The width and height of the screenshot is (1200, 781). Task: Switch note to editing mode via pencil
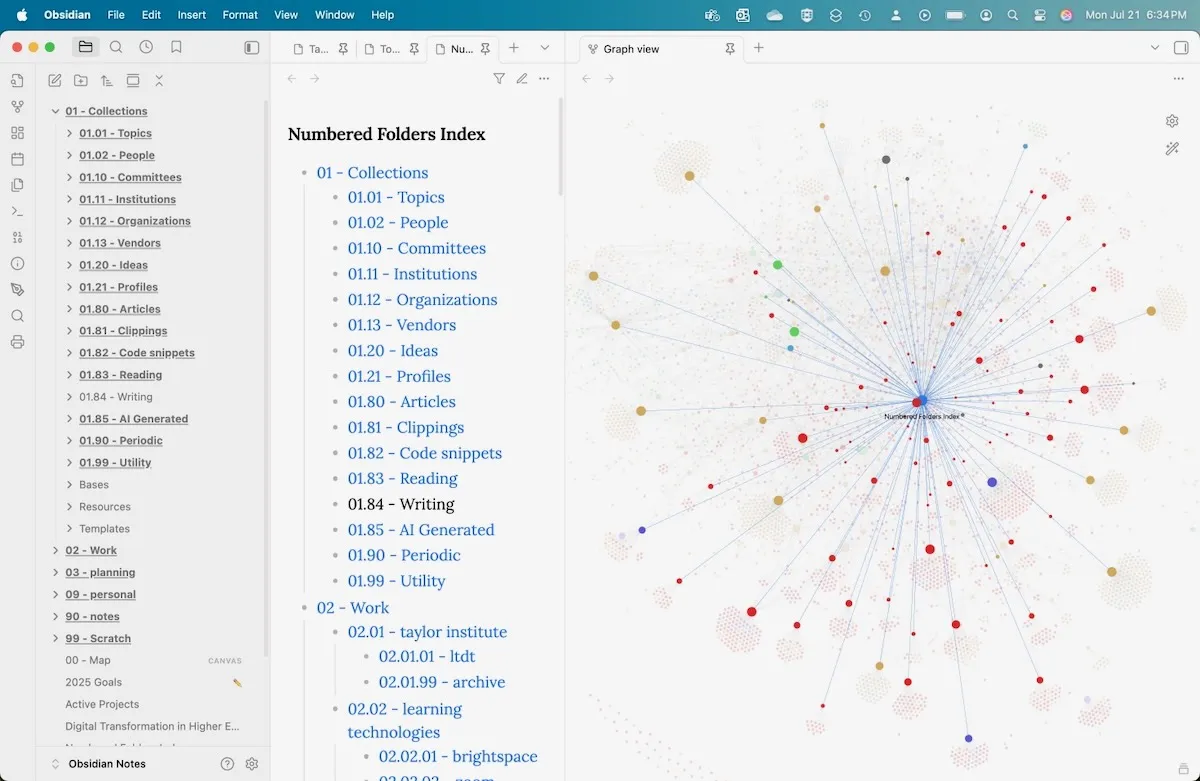tap(521, 79)
